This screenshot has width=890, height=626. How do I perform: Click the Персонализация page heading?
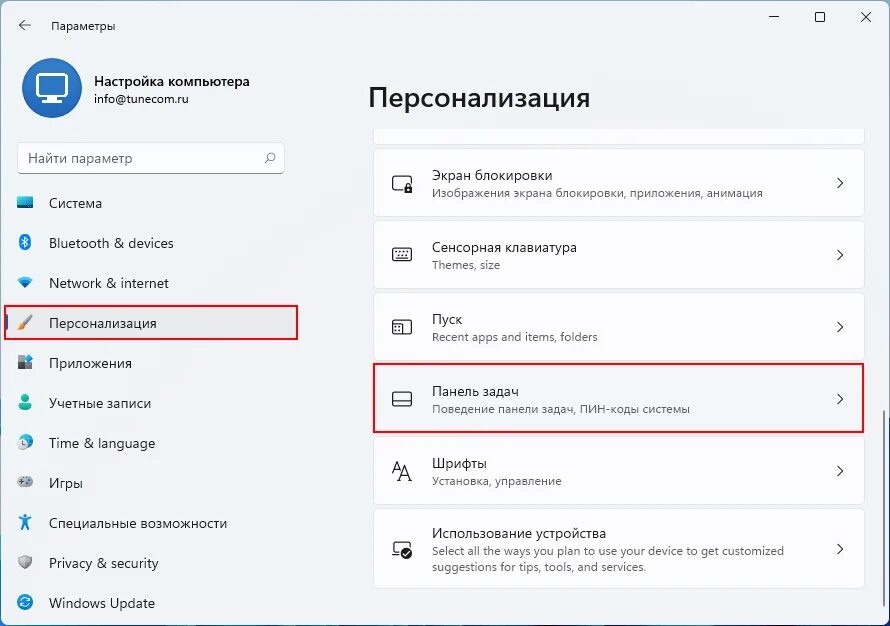479,97
